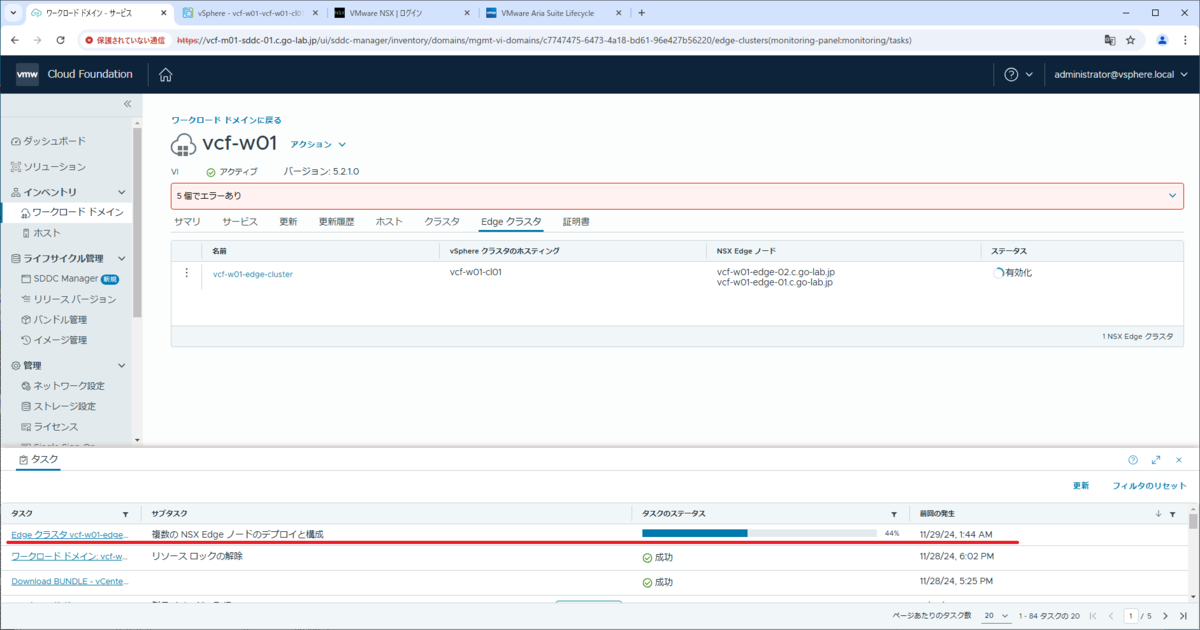1200x630 pixels.
Task: Change tasks-per-page dropdown showing 20
Action: click(x=994, y=616)
